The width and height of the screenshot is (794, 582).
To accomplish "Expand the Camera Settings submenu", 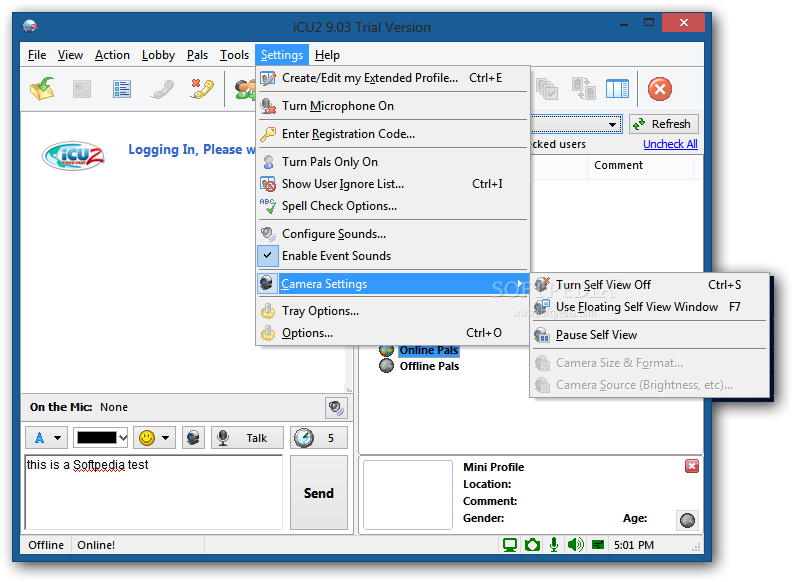I will coord(393,284).
